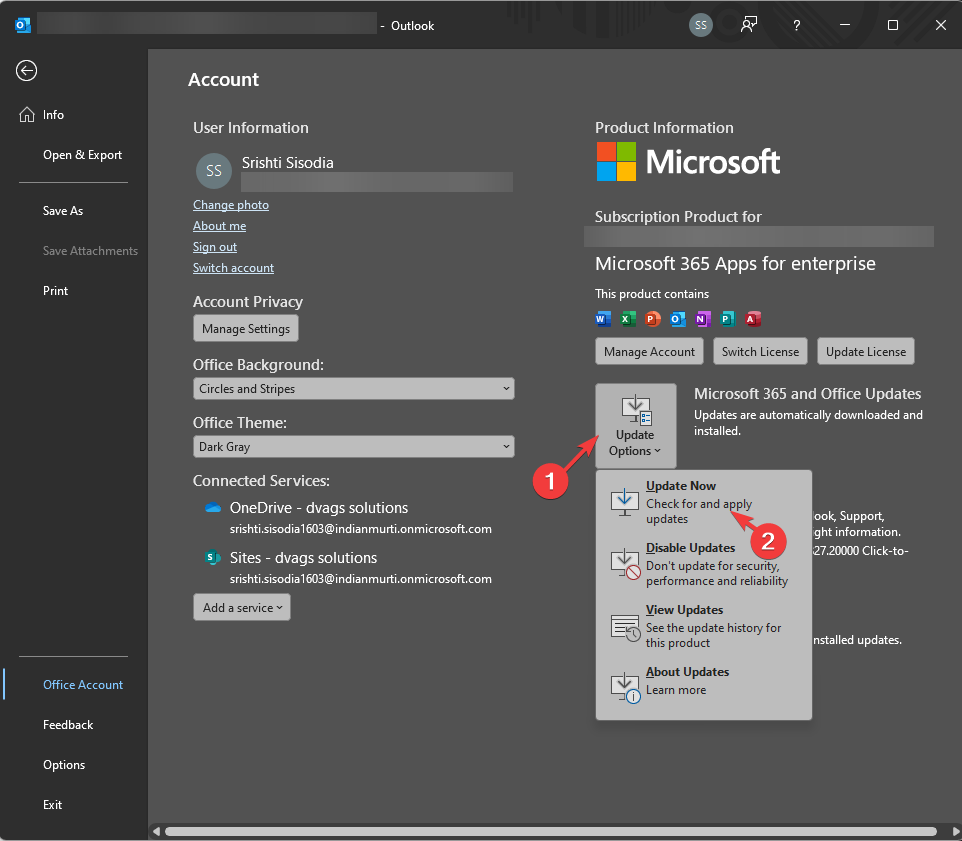Image resolution: width=962 pixels, height=841 pixels.
Task: Click the SS account avatar in title bar
Action: tap(701, 25)
